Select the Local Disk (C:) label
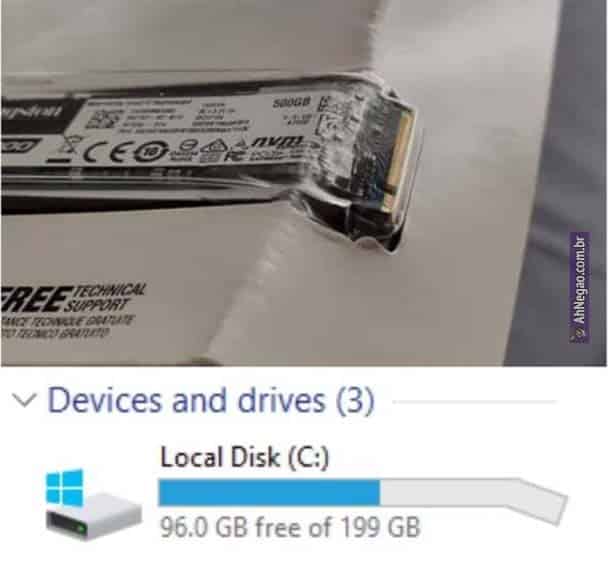Screen dimensions: 608x574 [x=245, y=457]
